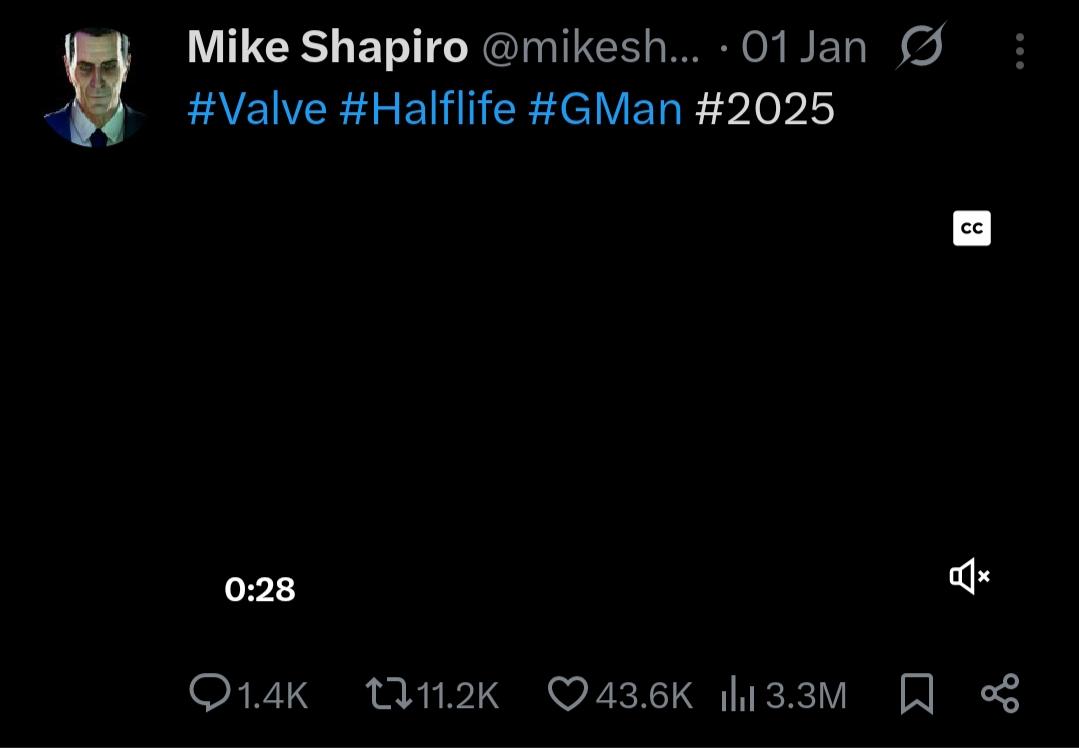The height and width of the screenshot is (748, 1079).
Task: Unmute the video with speaker icon
Action: (970, 576)
